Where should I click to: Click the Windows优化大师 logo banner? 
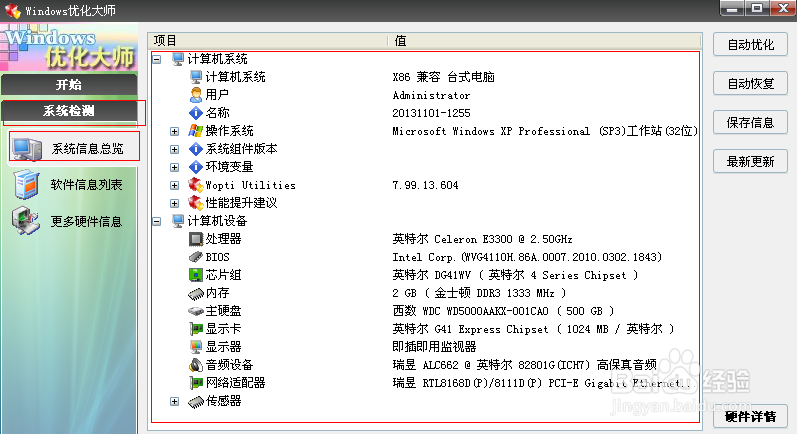[69, 47]
